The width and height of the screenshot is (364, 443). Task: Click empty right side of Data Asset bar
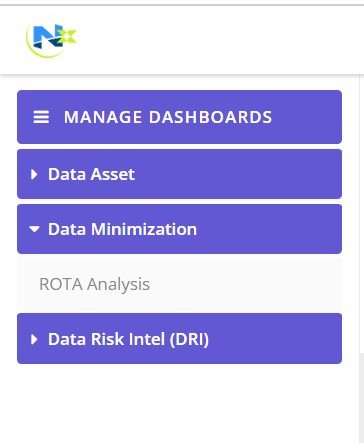click(x=238, y=174)
